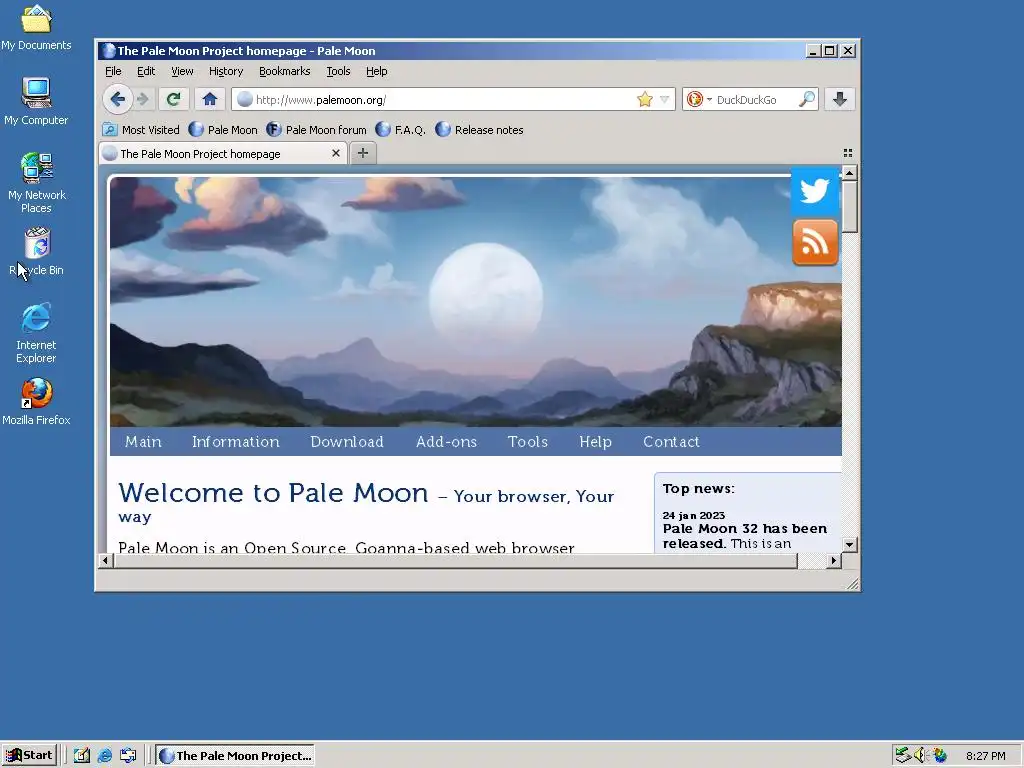Click Pale Moon Project taskbar button
This screenshot has width=1024, height=768.
click(x=235, y=756)
